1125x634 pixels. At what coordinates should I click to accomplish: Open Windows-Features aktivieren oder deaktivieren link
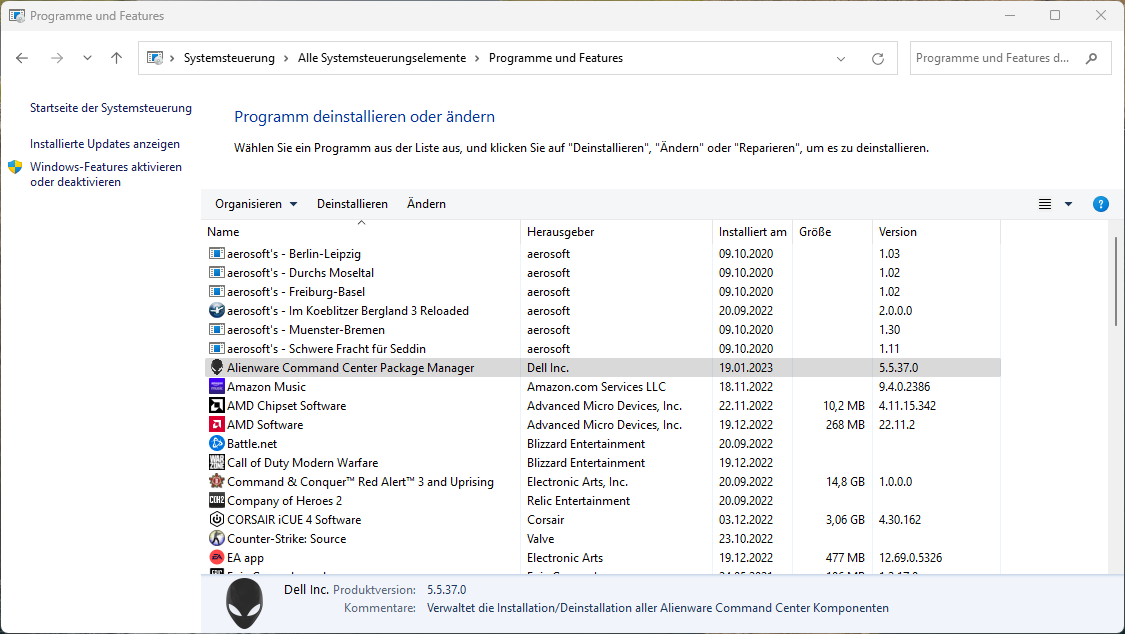click(106, 174)
